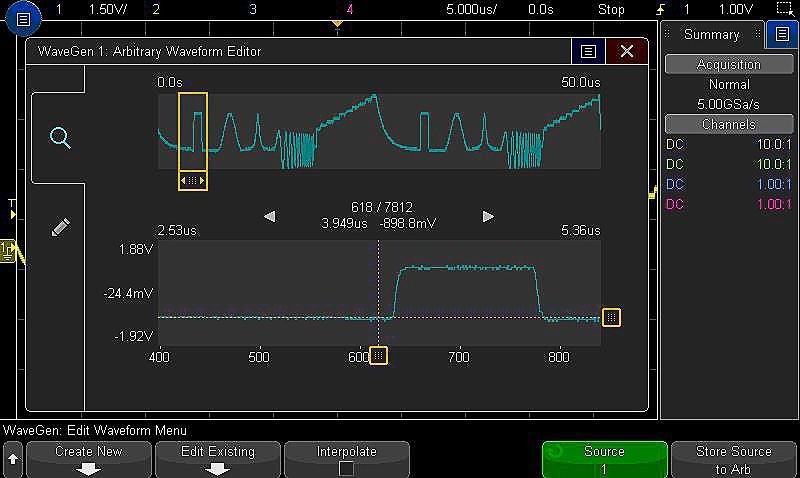Click the -1.92V axis label
This screenshot has width=800, height=478.
[x=133, y=337]
